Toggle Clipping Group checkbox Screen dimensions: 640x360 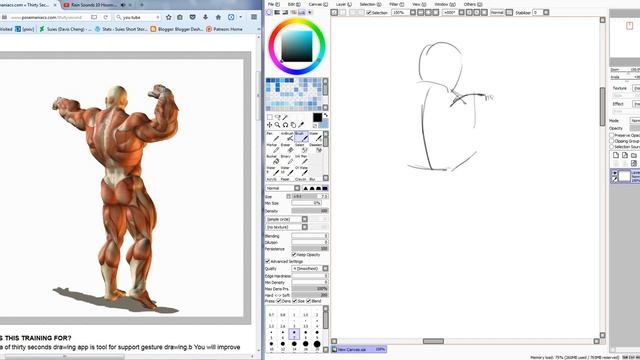click(612, 141)
